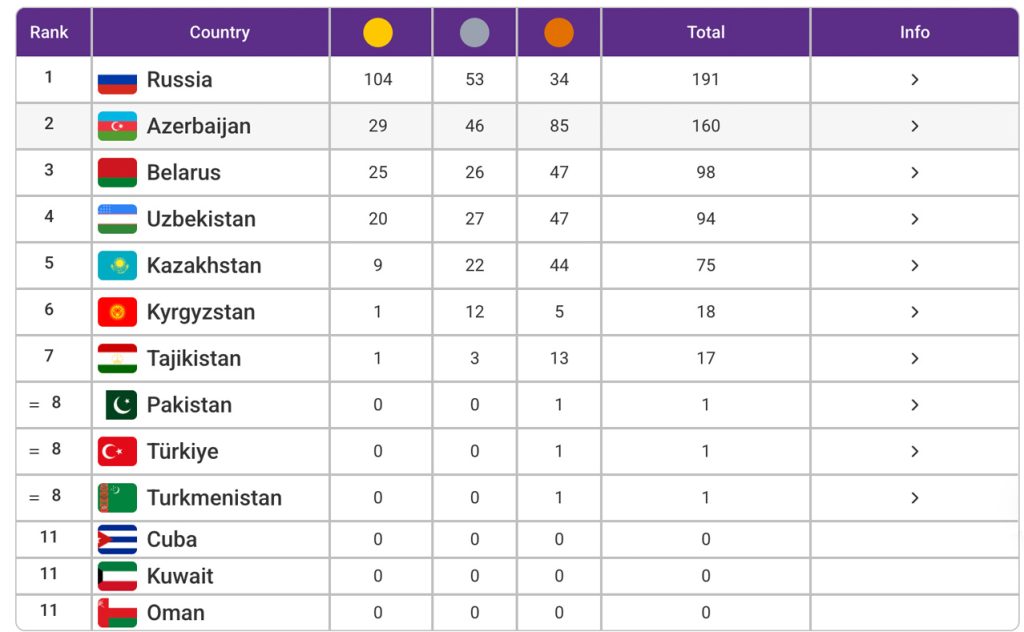
Task: Click the Cuba flag icon
Action: [117, 540]
